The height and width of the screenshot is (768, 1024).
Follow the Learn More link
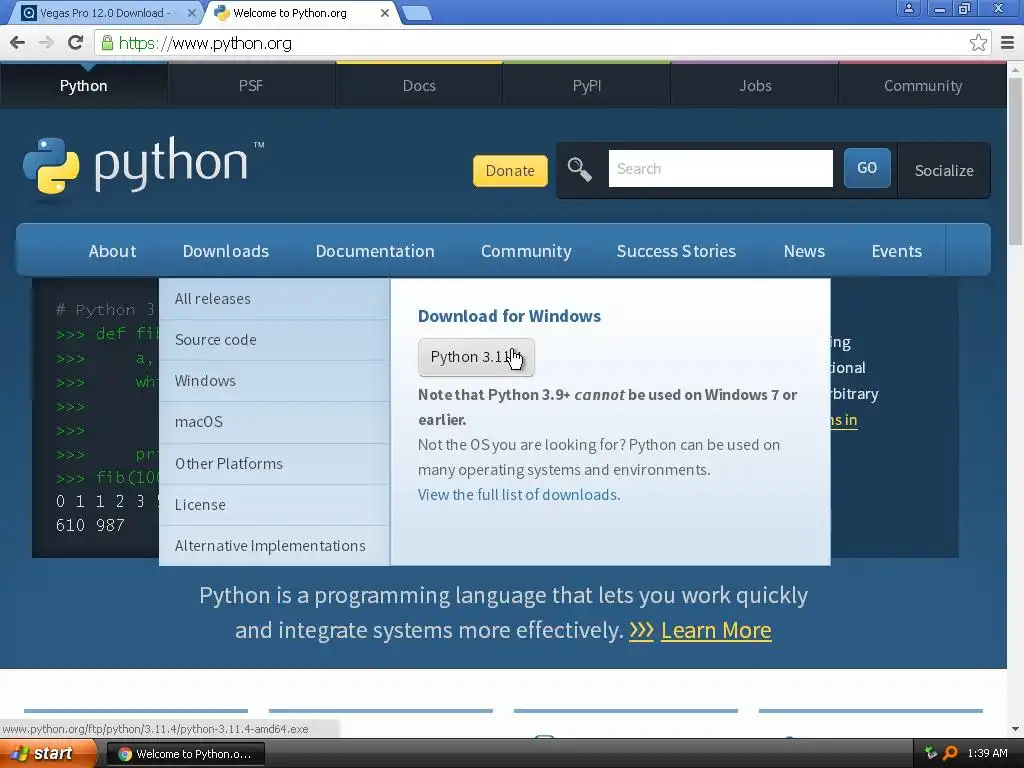(716, 630)
